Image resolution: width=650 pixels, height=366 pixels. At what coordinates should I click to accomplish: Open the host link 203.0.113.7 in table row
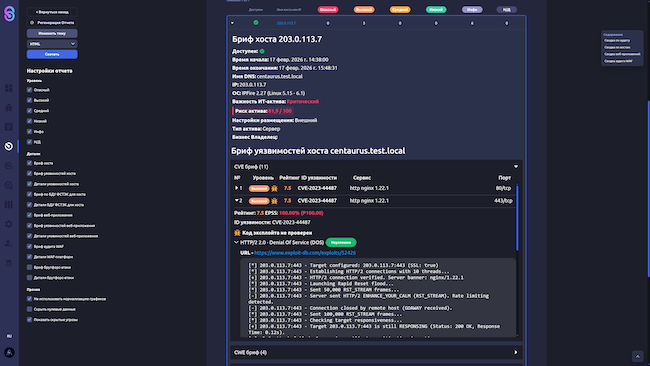click(286, 23)
